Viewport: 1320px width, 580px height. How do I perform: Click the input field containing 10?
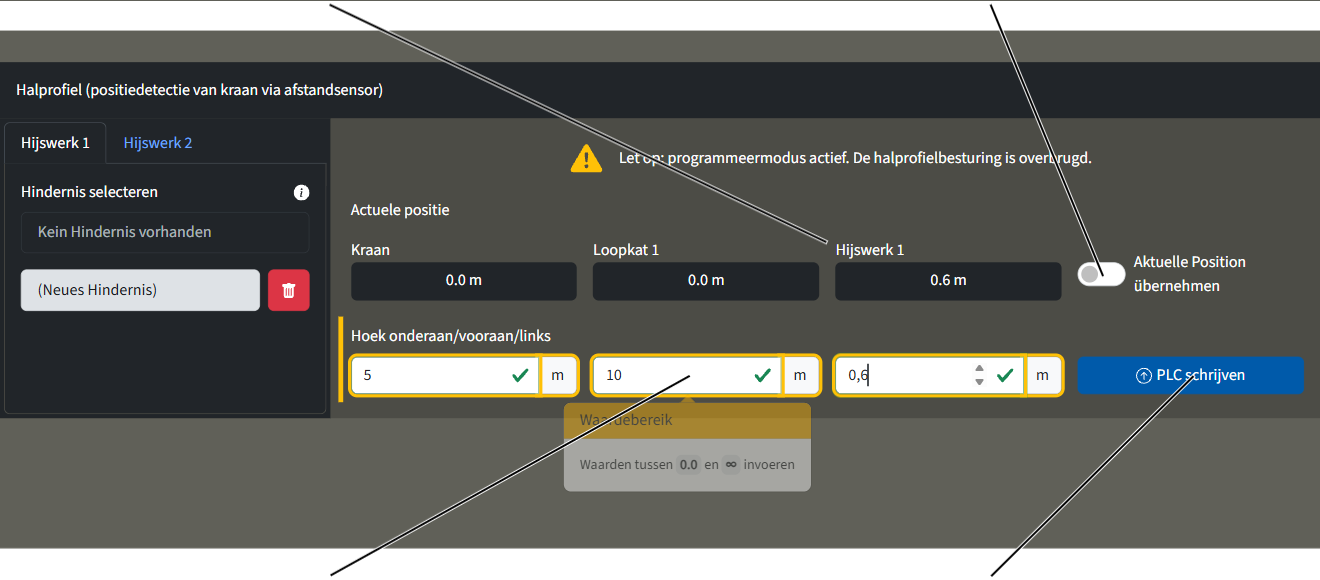(687, 376)
